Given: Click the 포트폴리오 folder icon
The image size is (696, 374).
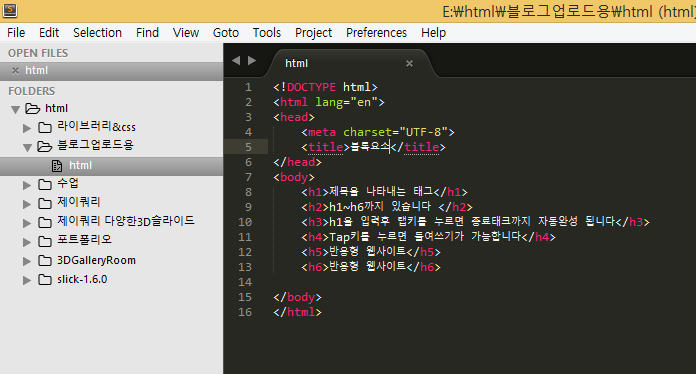Looking at the screenshot, I should point(44,241).
